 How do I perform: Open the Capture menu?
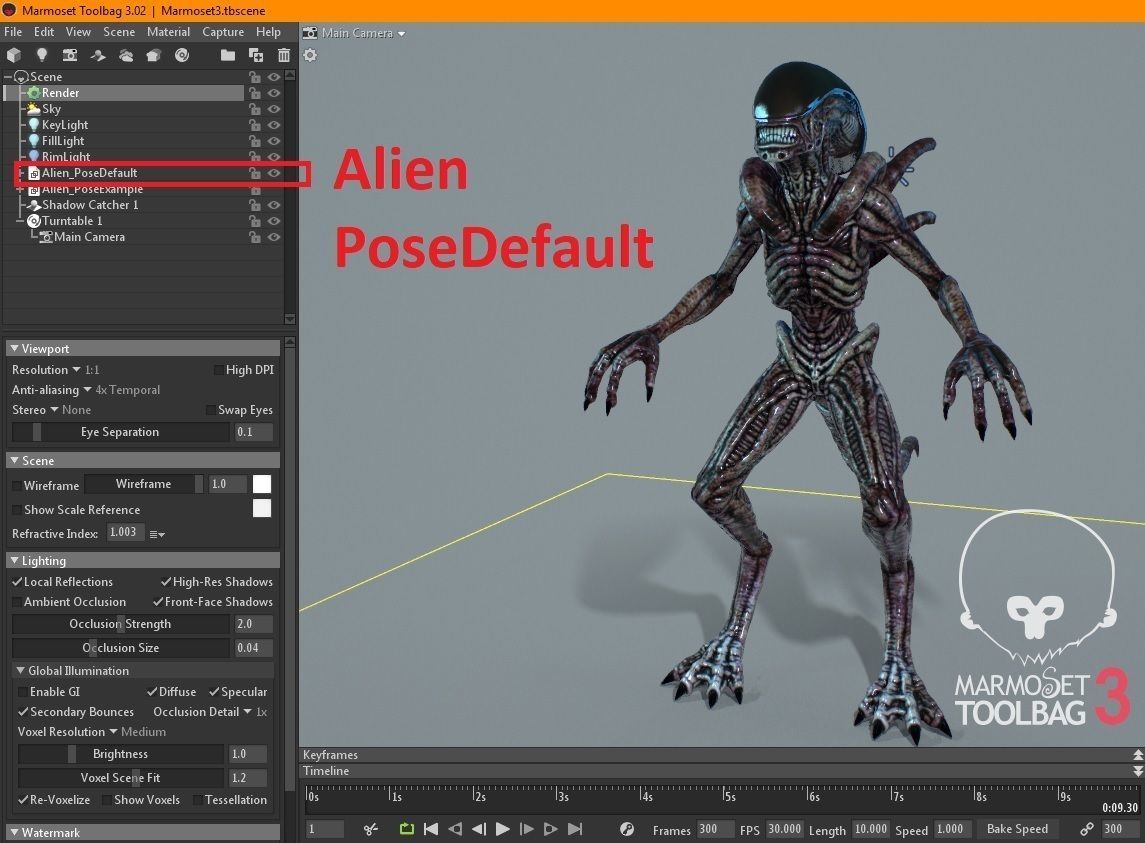click(x=223, y=32)
